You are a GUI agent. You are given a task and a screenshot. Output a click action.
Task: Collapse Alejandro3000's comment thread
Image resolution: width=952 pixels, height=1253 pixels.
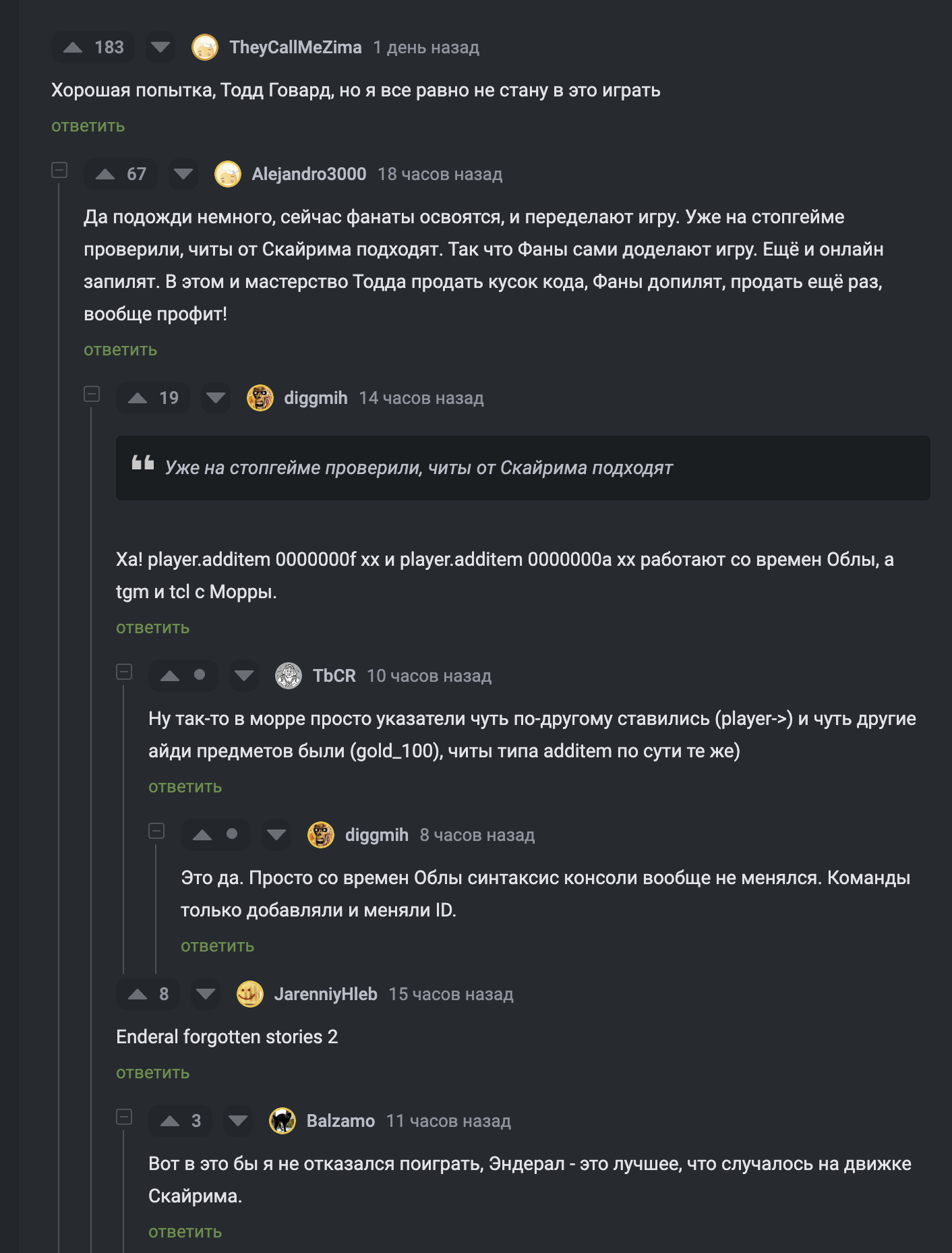pyautogui.click(x=59, y=170)
